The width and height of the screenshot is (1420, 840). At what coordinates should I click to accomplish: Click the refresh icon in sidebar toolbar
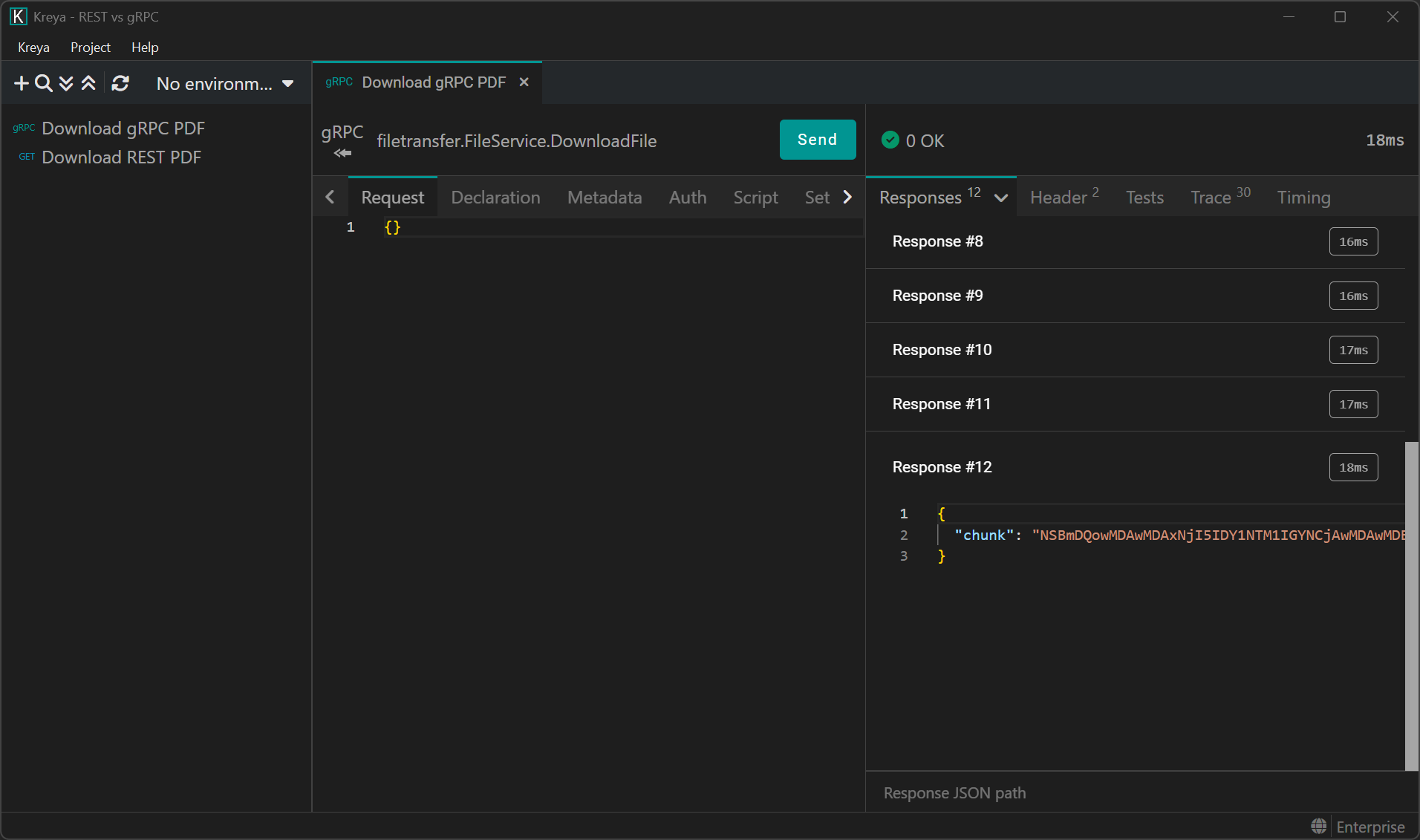tap(120, 84)
